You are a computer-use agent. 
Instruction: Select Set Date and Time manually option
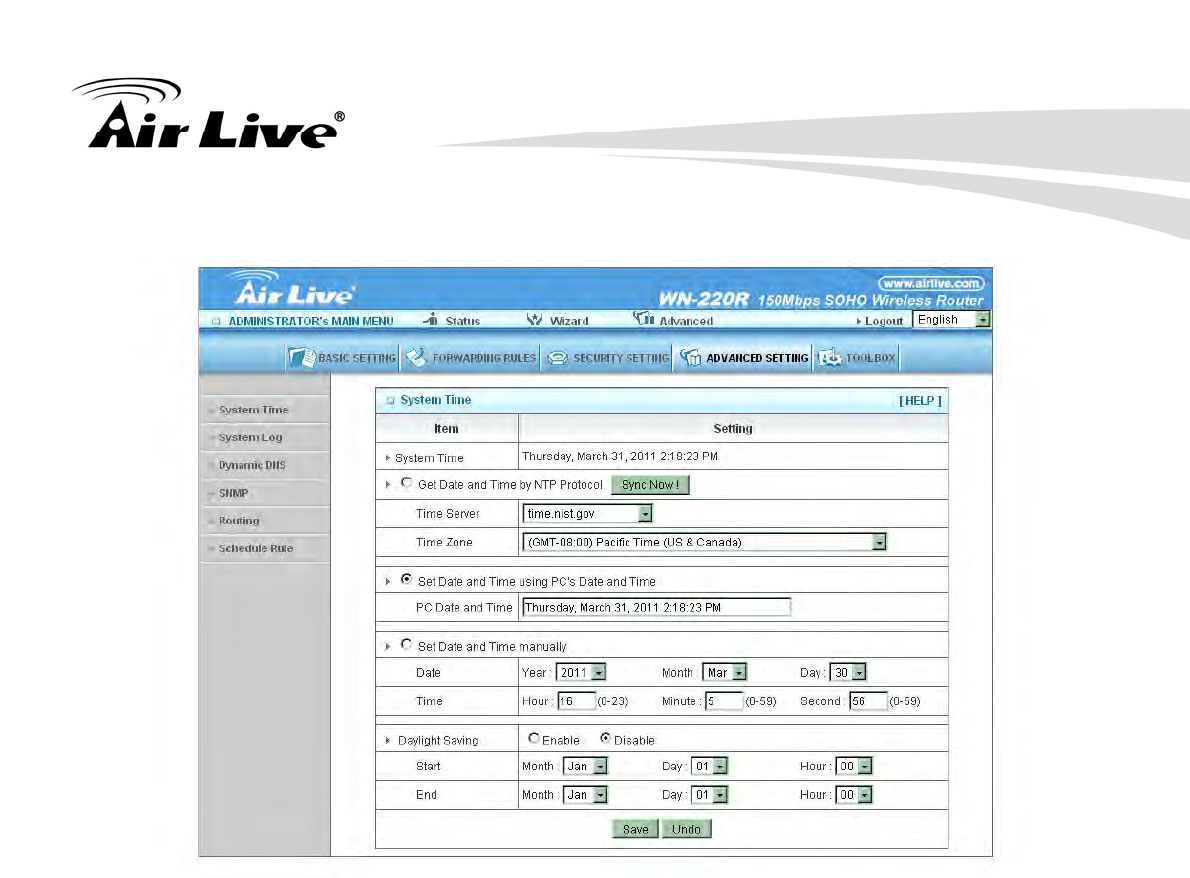pos(407,644)
